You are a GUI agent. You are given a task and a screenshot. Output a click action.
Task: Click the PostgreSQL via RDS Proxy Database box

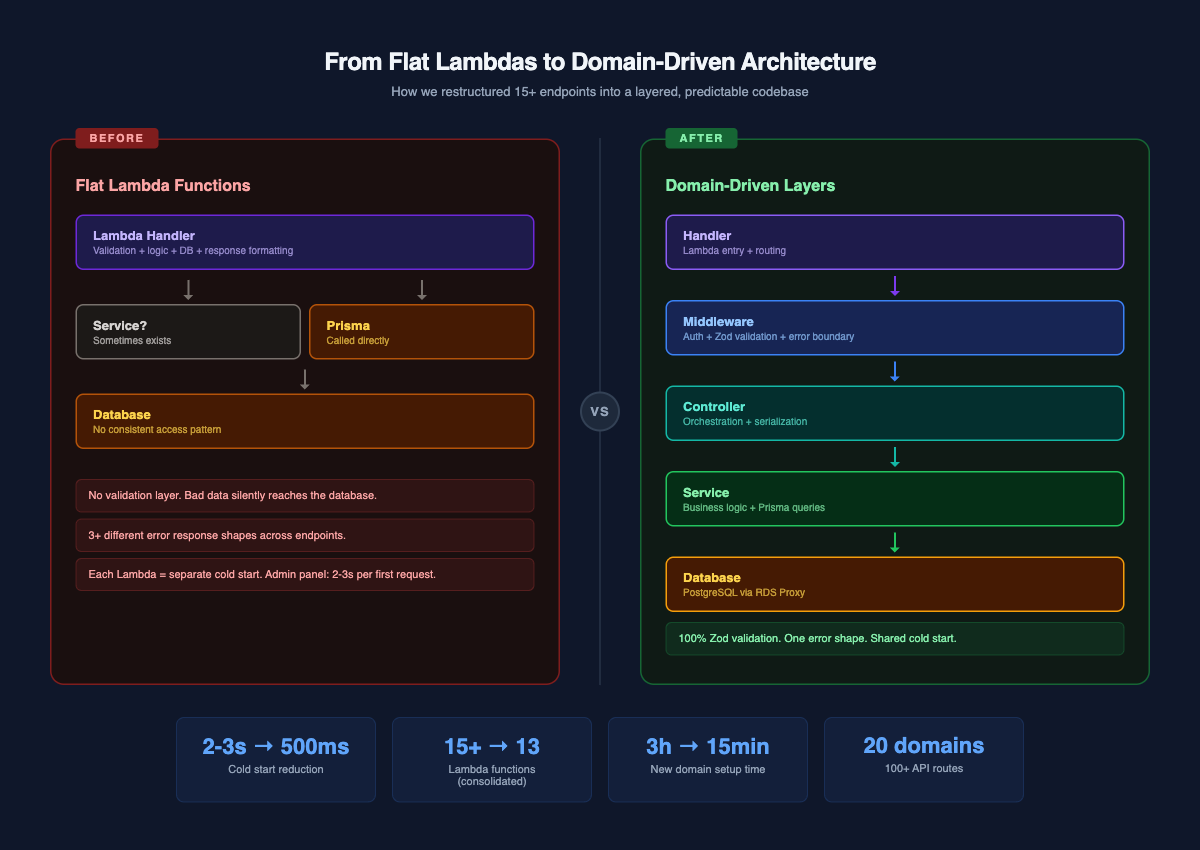pyautogui.click(x=895, y=584)
